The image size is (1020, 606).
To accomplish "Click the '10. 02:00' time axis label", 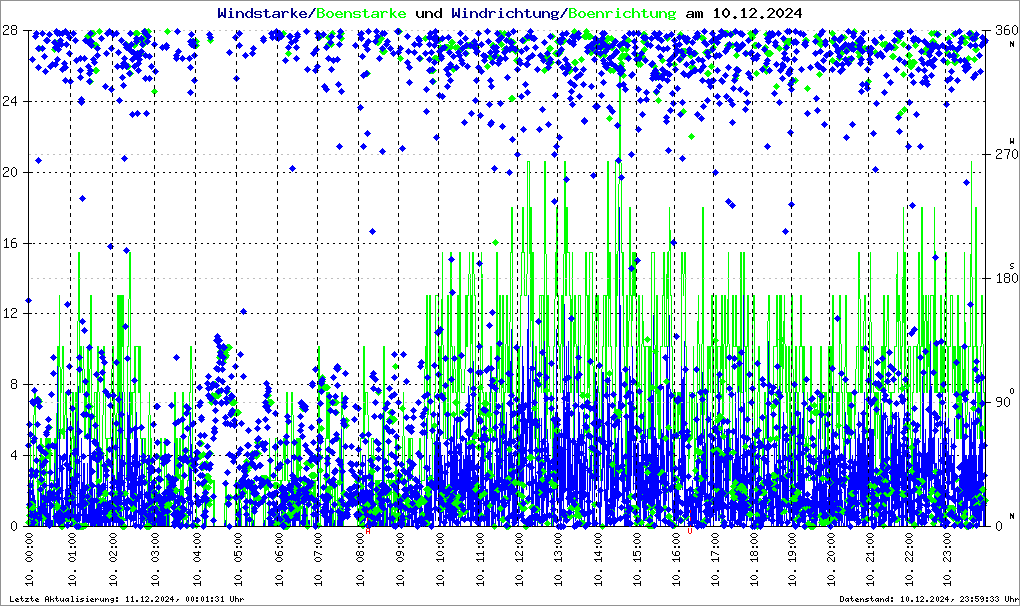I will tap(113, 559).
